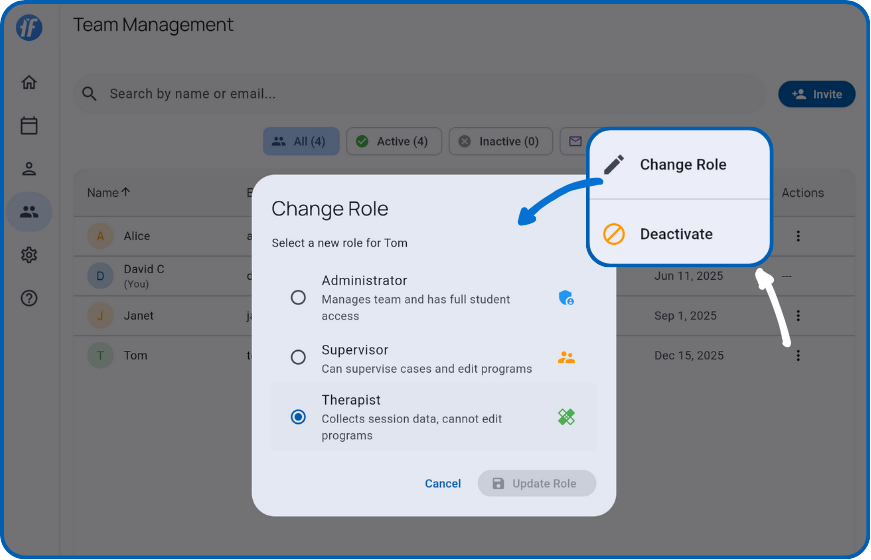Filter by Inactive (0) members
This screenshot has height=560, width=871.
point(500,142)
